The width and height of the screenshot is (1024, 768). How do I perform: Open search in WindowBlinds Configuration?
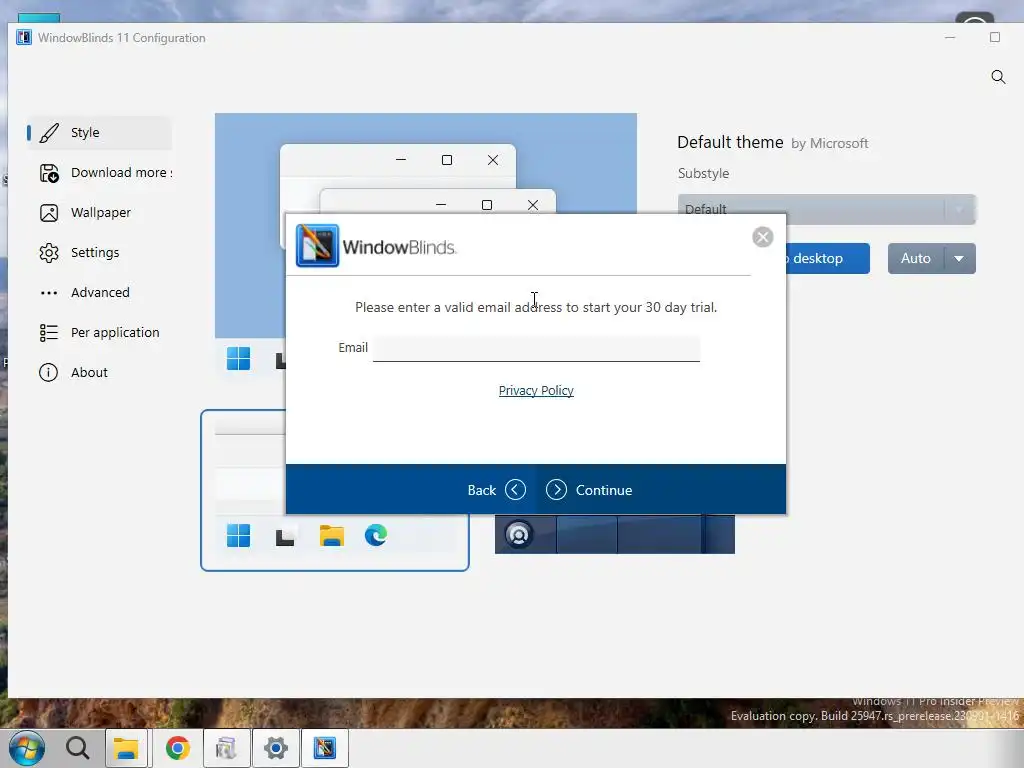click(x=998, y=77)
